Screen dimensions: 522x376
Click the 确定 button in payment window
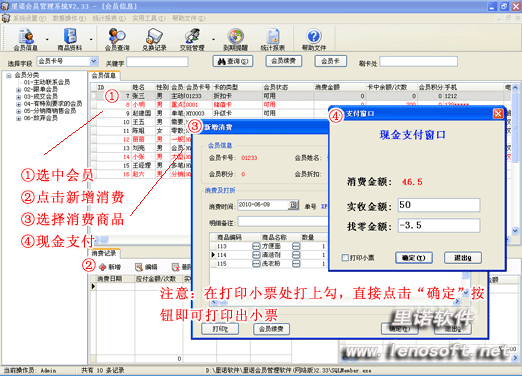pyautogui.click(x=414, y=258)
